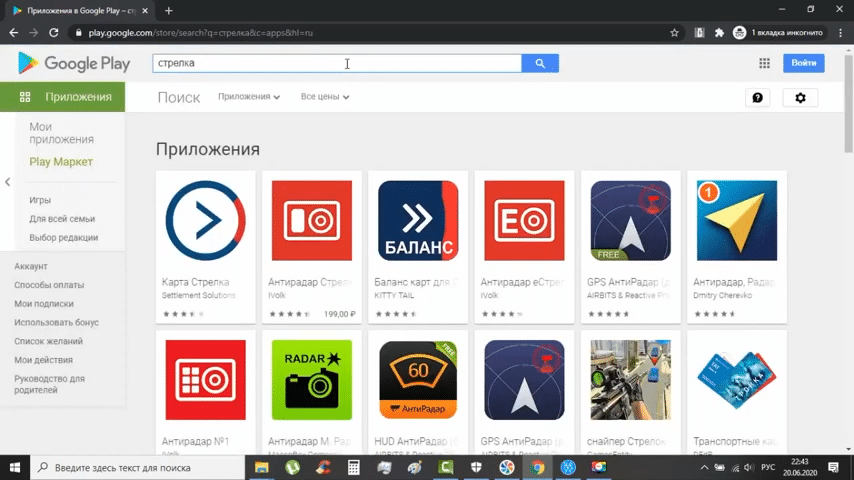Screen dimensions: 854x480
Task: Open Chrome's three-dot menu
Action: click(840, 33)
